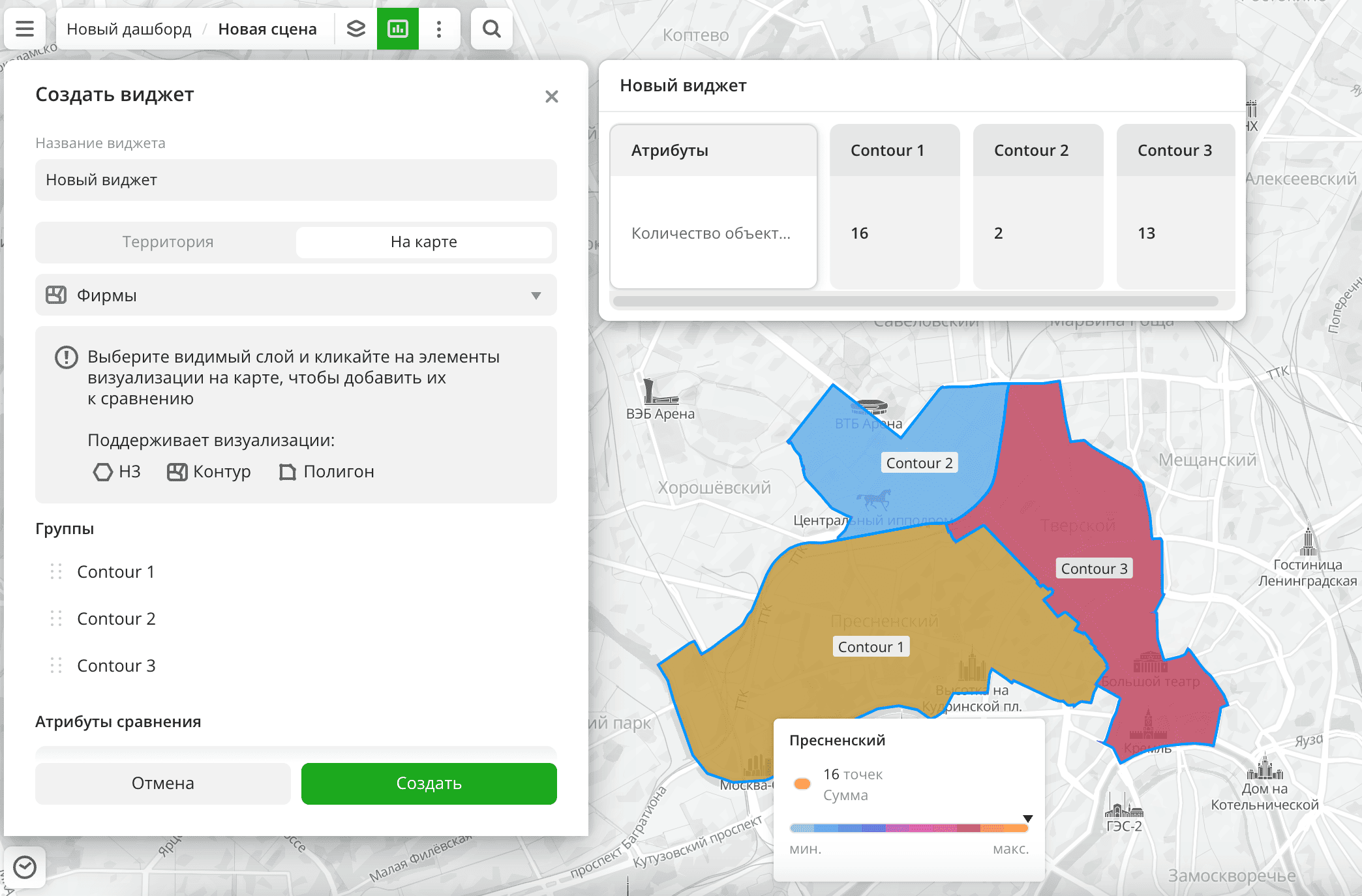The height and width of the screenshot is (896, 1362).
Task: Toggle the green widgets dashboard icon
Action: point(398,29)
